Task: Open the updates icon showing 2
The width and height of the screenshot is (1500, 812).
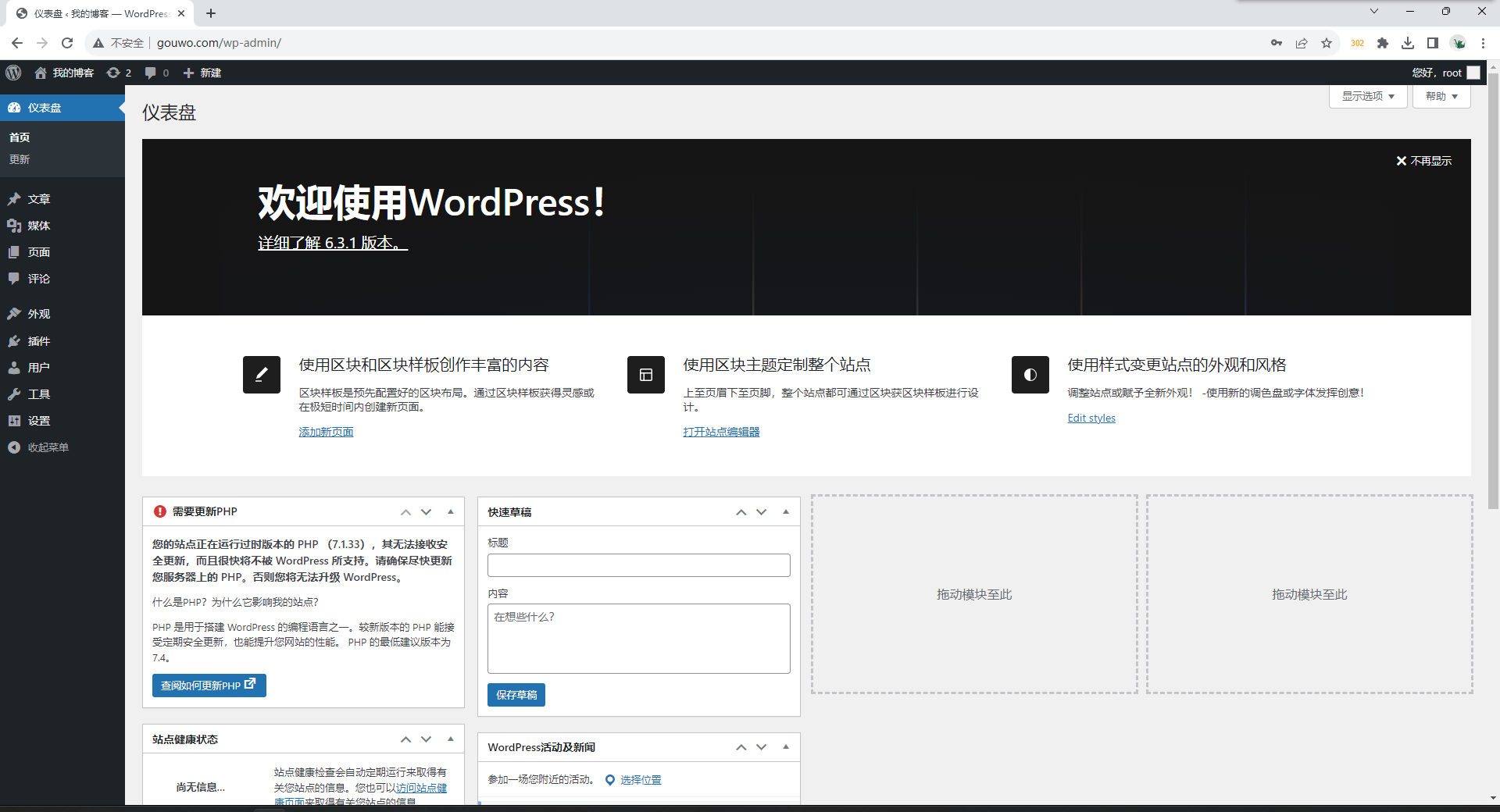Action: click(119, 73)
